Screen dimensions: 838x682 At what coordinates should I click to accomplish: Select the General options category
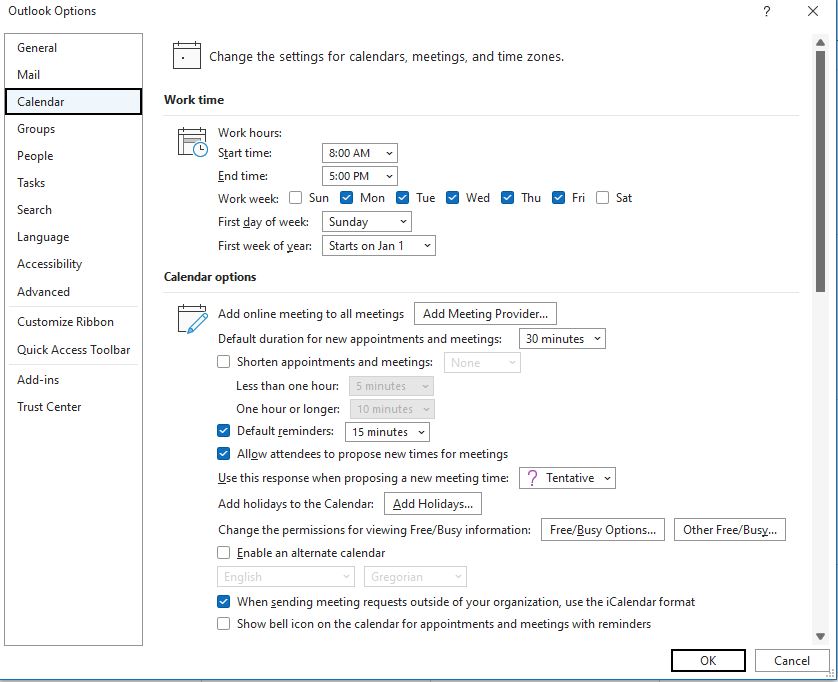coord(73,48)
